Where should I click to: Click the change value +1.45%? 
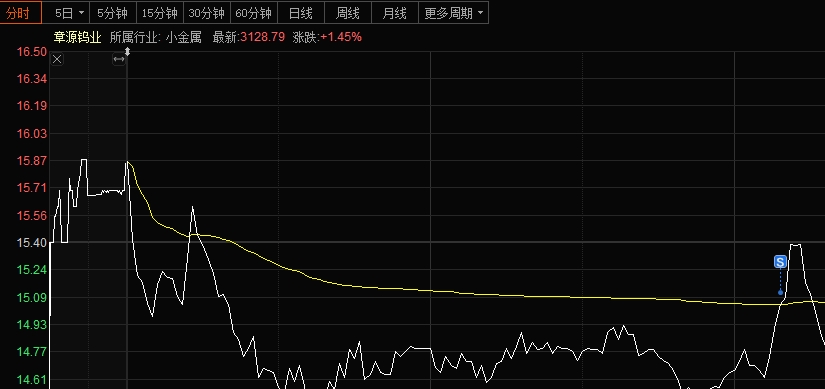click(x=341, y=37)
